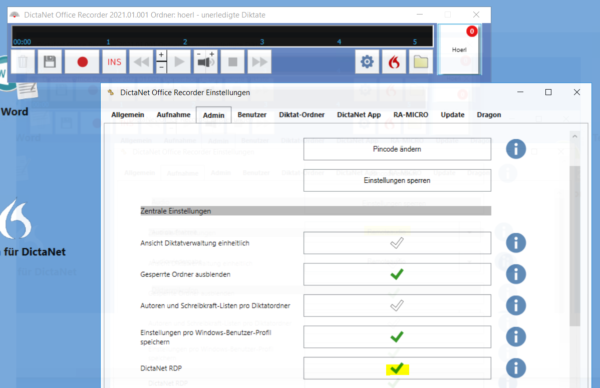Screen dimensions: 600x388
Task: Toggle Ansicht Diktatverwaltung einheitlich checkmark
Action: coord(397,243)
